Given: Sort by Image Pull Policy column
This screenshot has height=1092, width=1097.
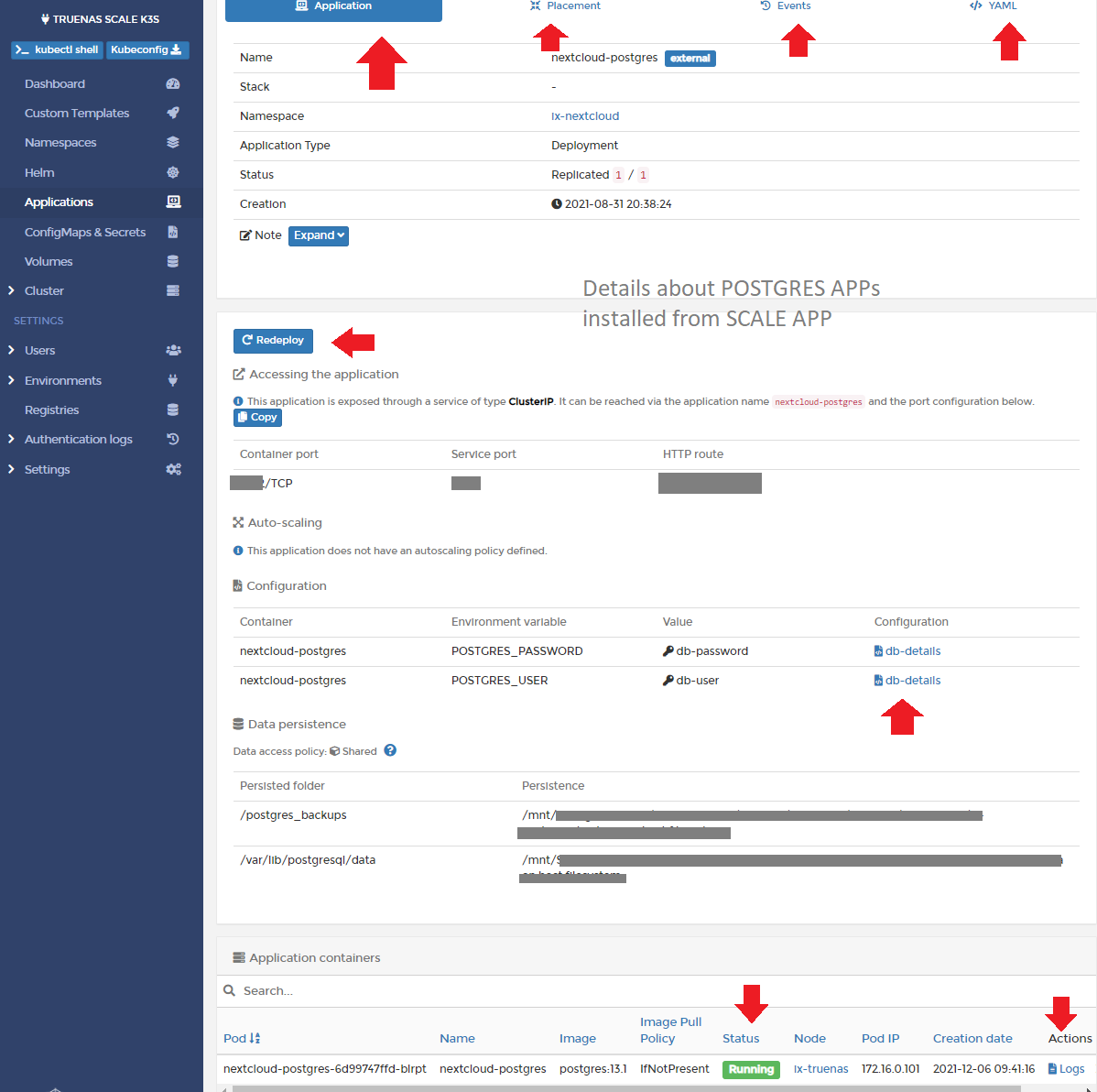Looking at the screenshot, I should 671,1031.
